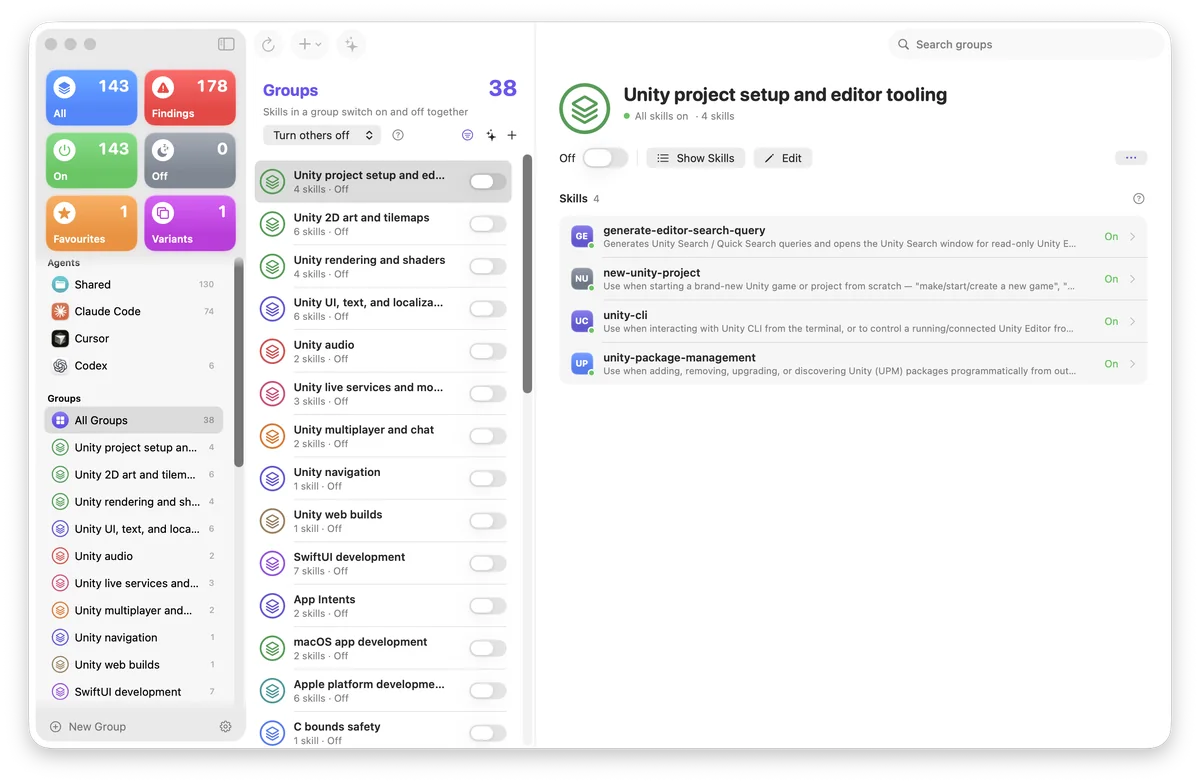Image resolution: width=1200 pixels, height=784 pixels.
Task: Click the Codex agent icon in sidebar
Action: coord(60,365)
